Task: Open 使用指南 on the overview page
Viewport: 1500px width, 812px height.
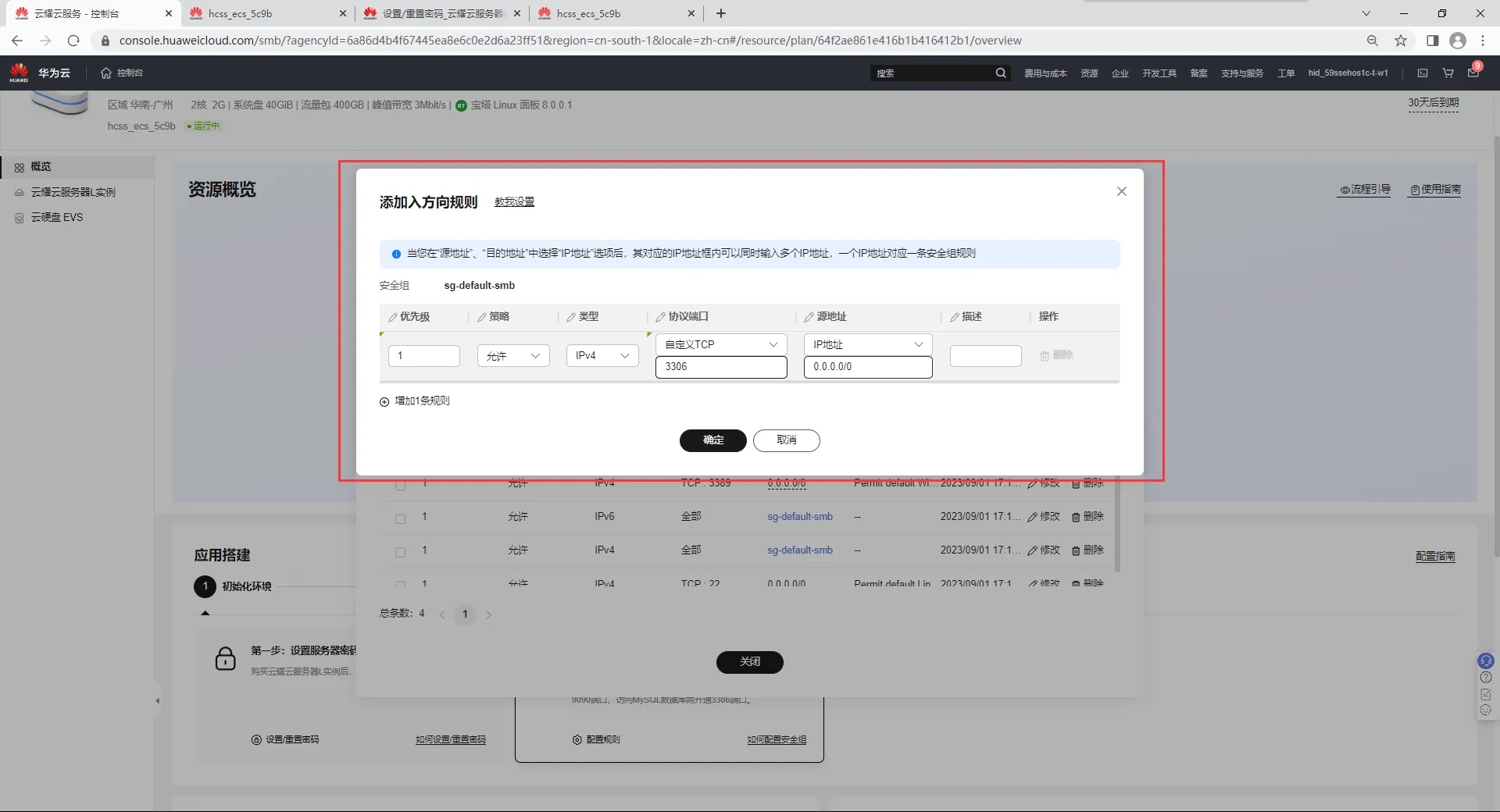Action: click(1435, 190)
